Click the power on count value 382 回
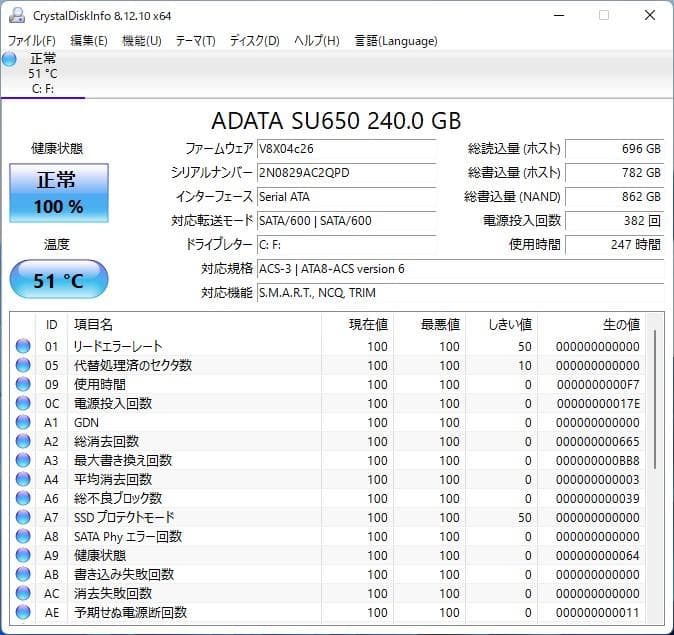The width and height of the screenshot is (674, 635). coord(615,221)
